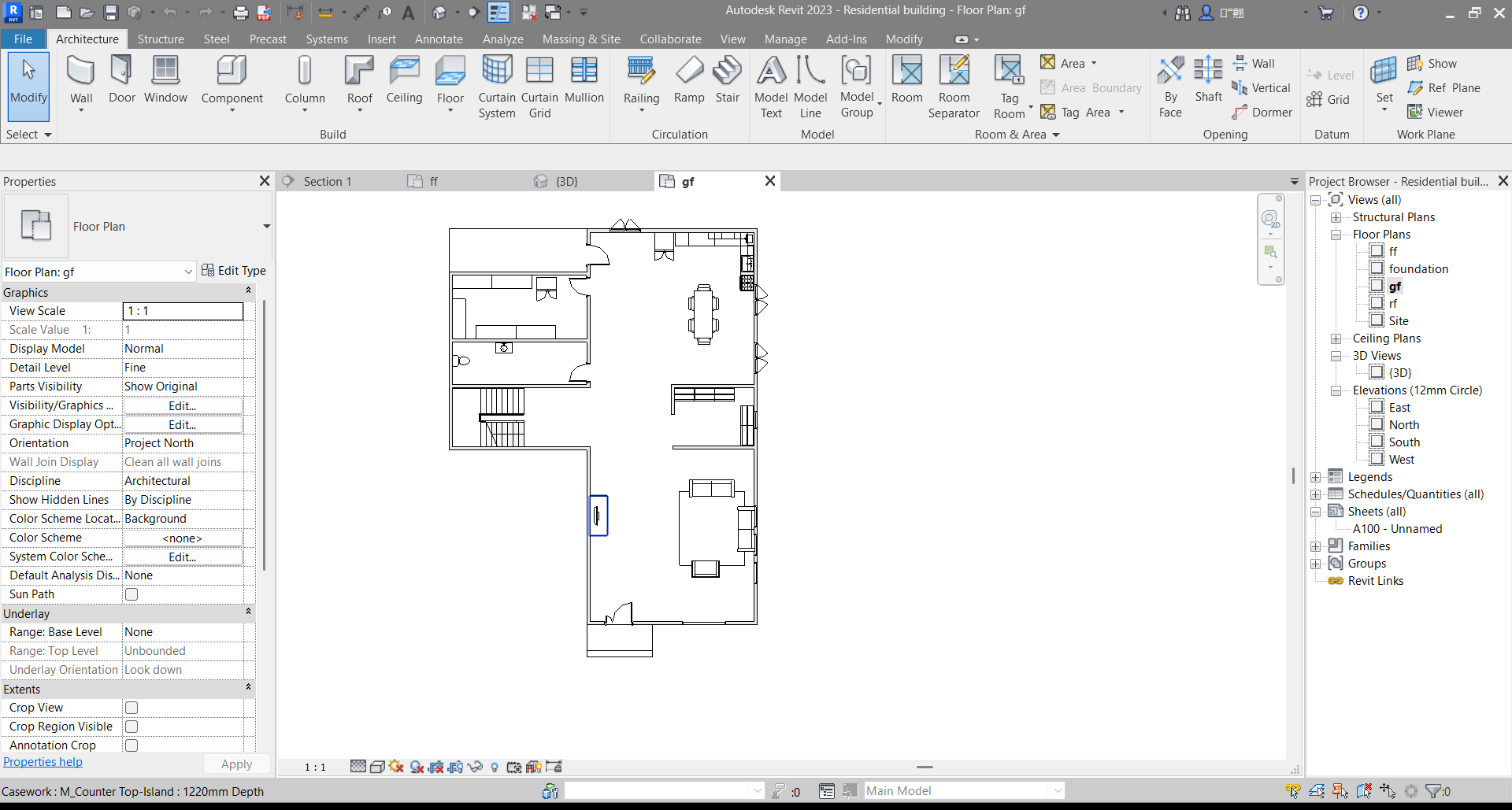Click Edit for Visibility/Graphics overrides
The width and height of the screenshot is (1512, 810).
coord(183,405)
